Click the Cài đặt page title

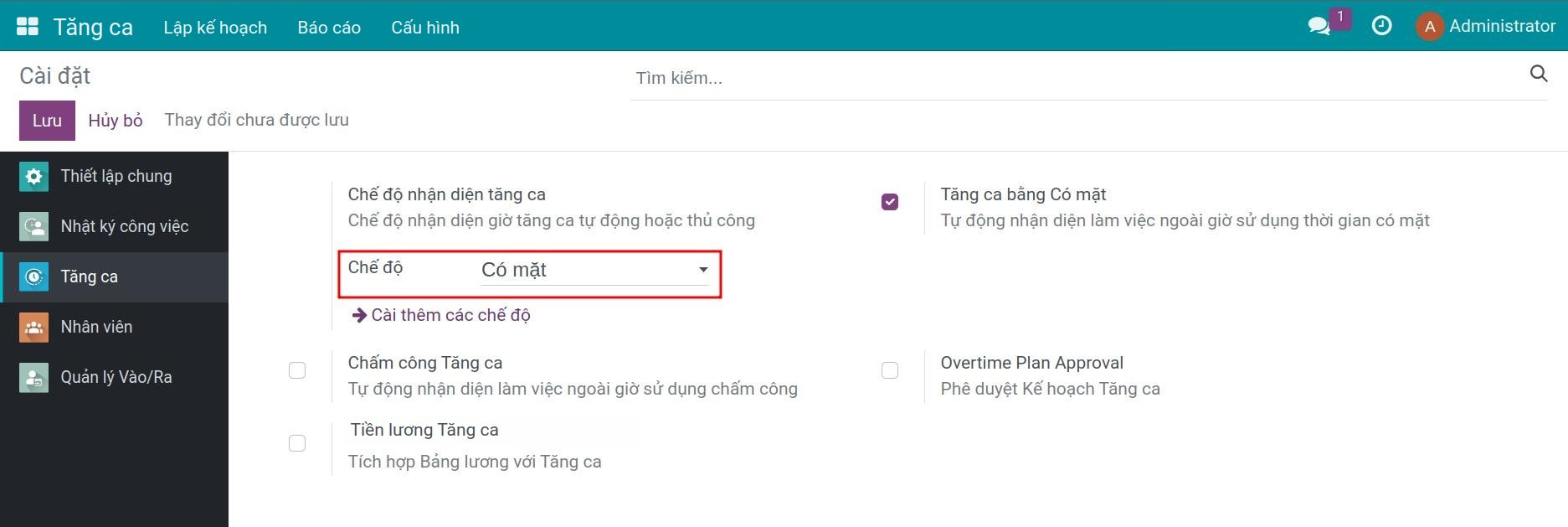54,76
